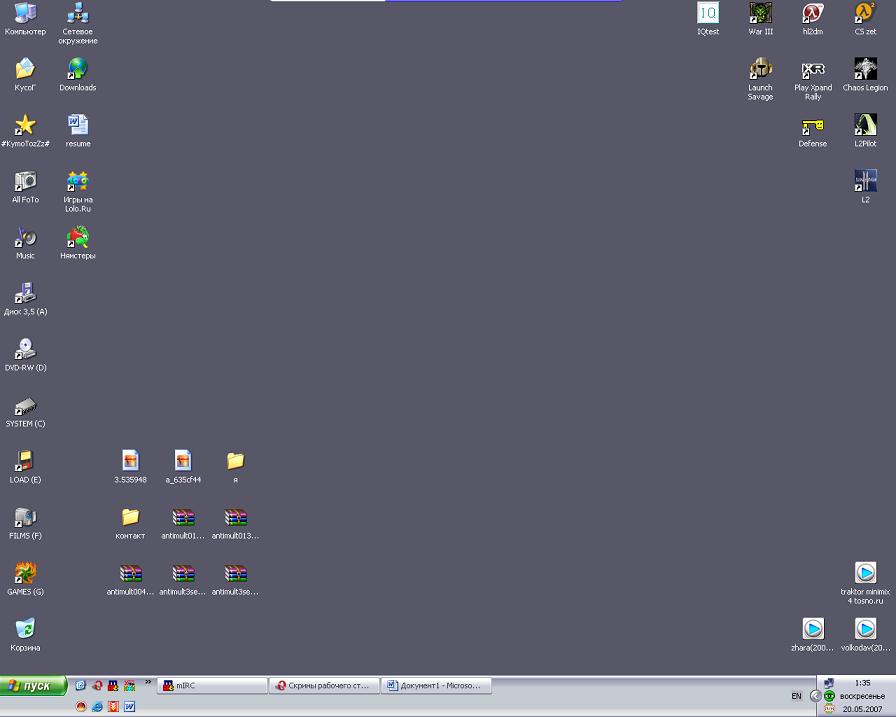Screen dimensions: 896x717
Task: Open the Диск 3,5 (A) drive
Action: [x=25, y=298]
